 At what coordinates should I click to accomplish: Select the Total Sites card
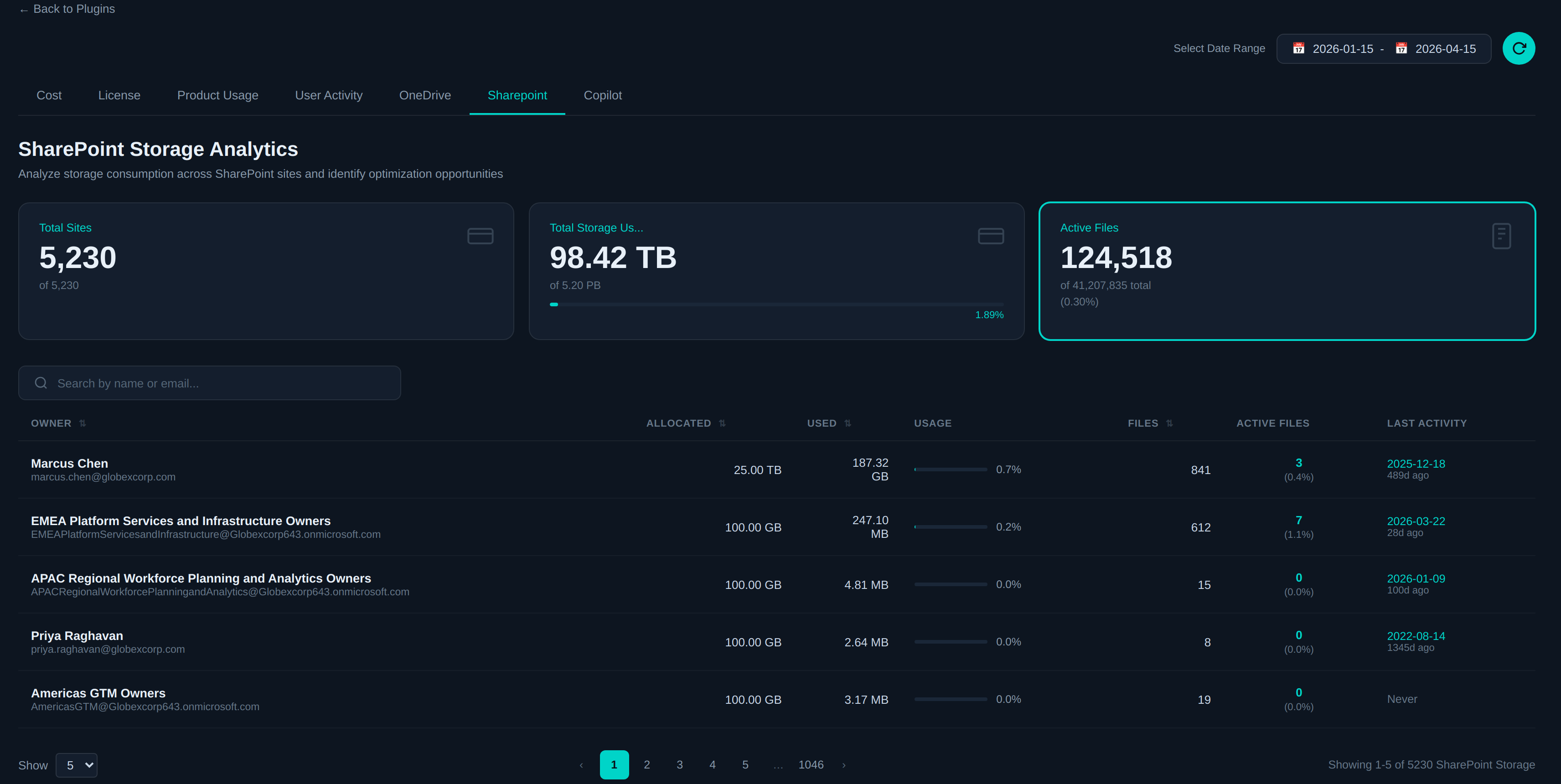(266, 271)
